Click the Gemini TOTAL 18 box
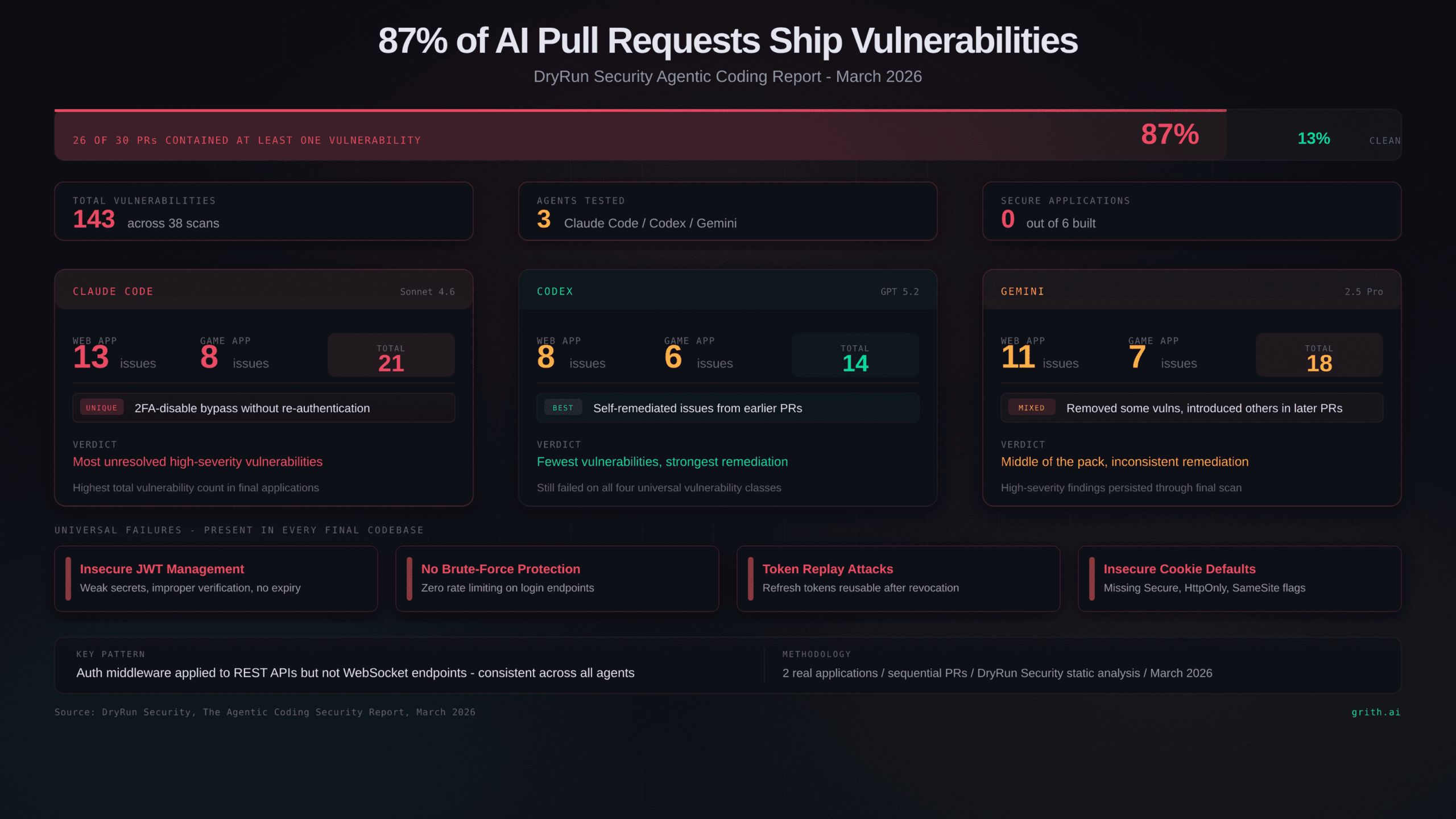This screenshot has width=1456, height=819. tap(1319, 356)
